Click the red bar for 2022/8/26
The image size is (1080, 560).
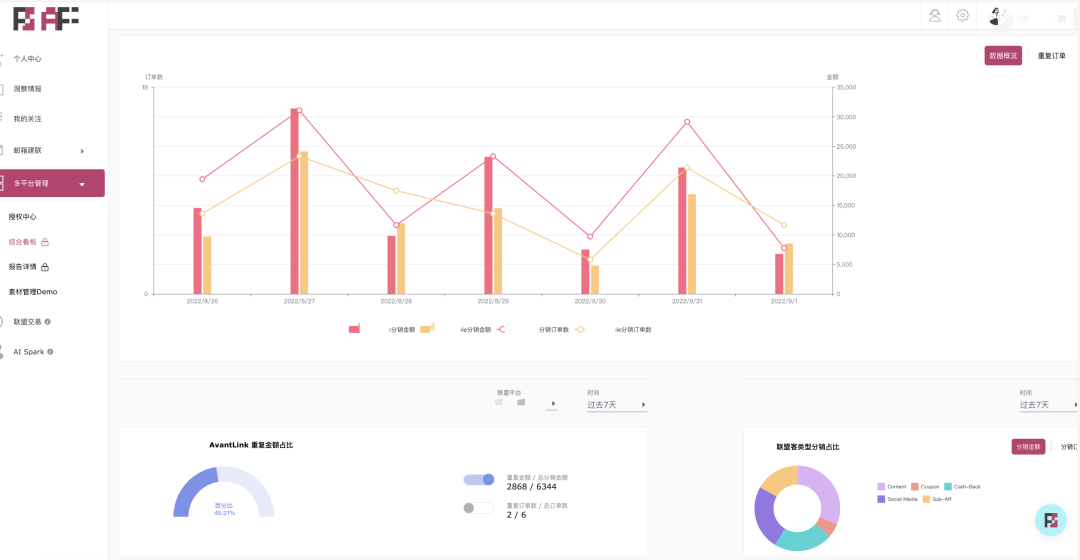(198, 251)
